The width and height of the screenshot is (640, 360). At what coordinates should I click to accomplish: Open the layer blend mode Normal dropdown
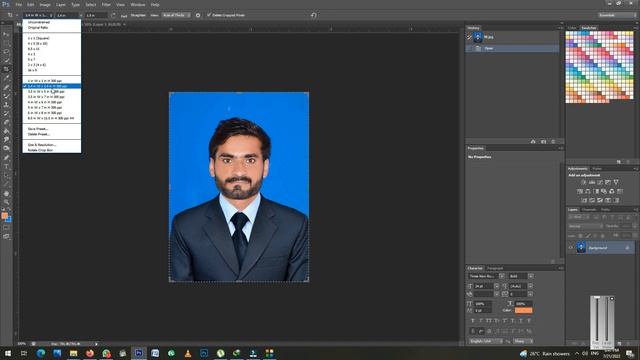coord(585,226)
